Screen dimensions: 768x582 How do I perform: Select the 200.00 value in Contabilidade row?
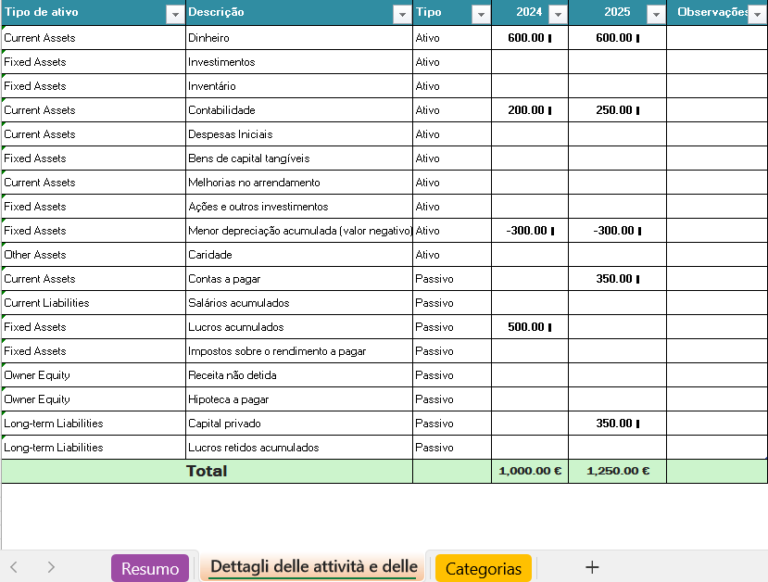pyautogui.click(x=530, y=110)
